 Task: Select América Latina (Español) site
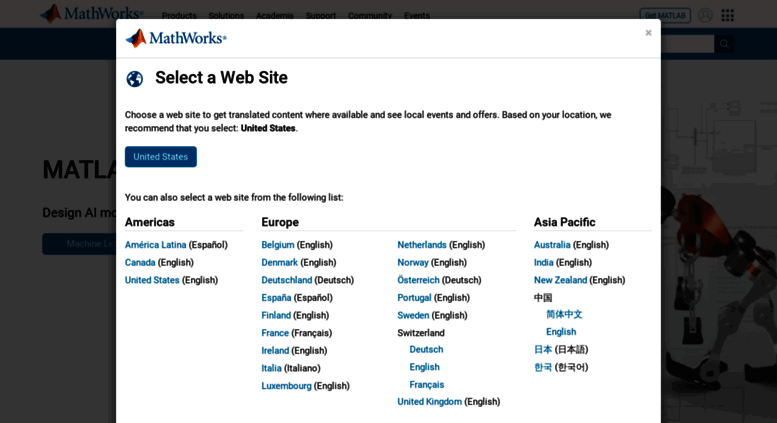[156, 245]
